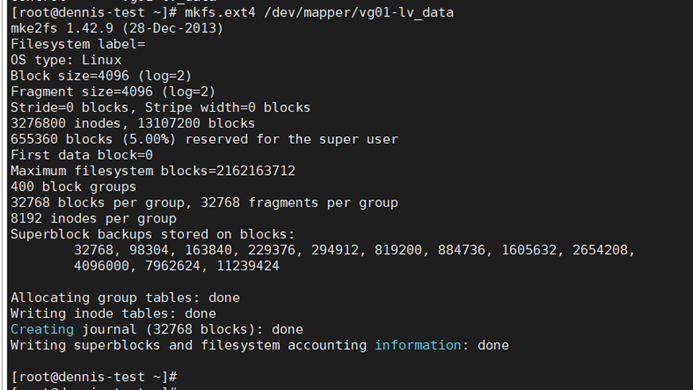Click the OS type: Linux line
Image resolution: width=693 pixels, height=390 pixels.
[x=66, y=60]
